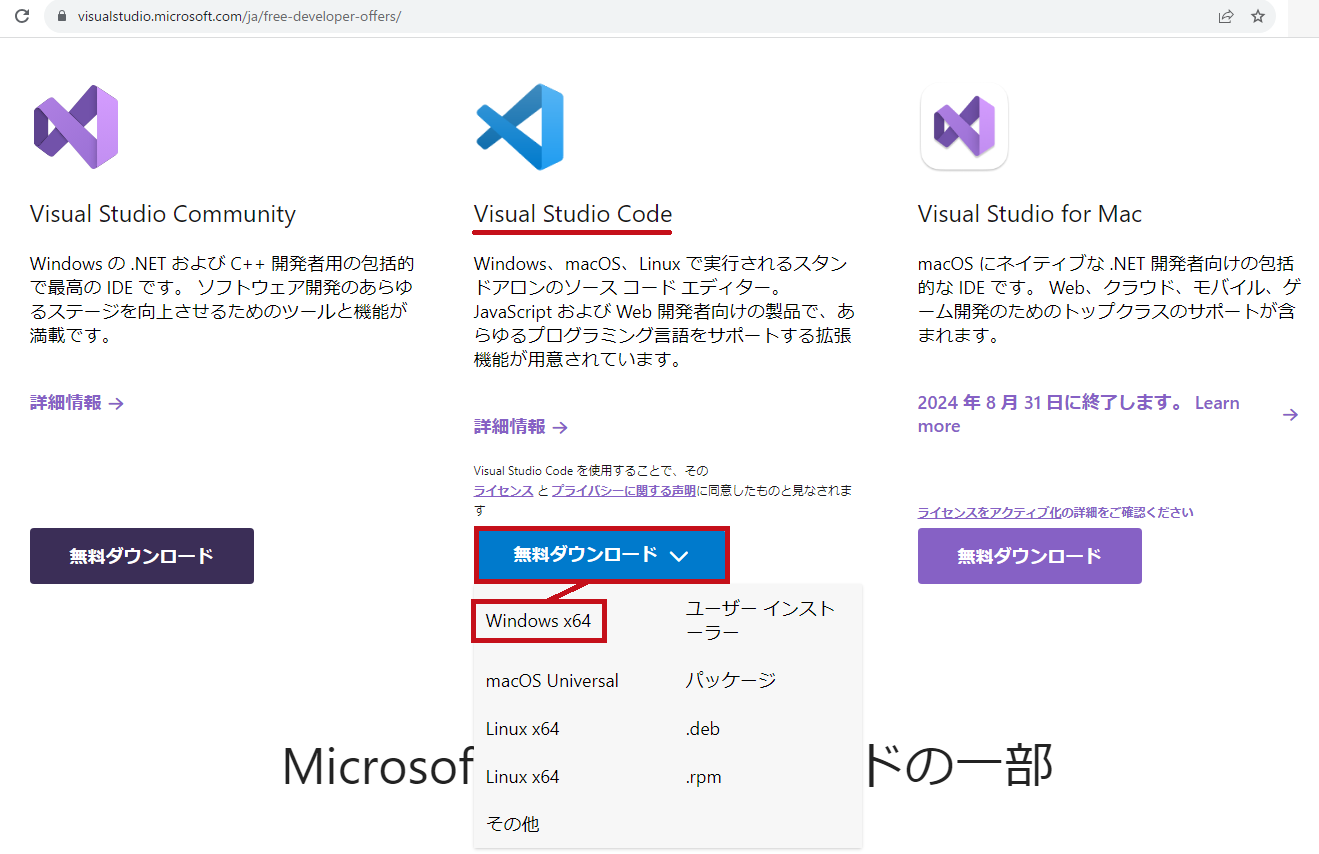Open the ライセンスをアクティブ化 link
This screenshot has width=1319, height=854.
click(989, 512)
